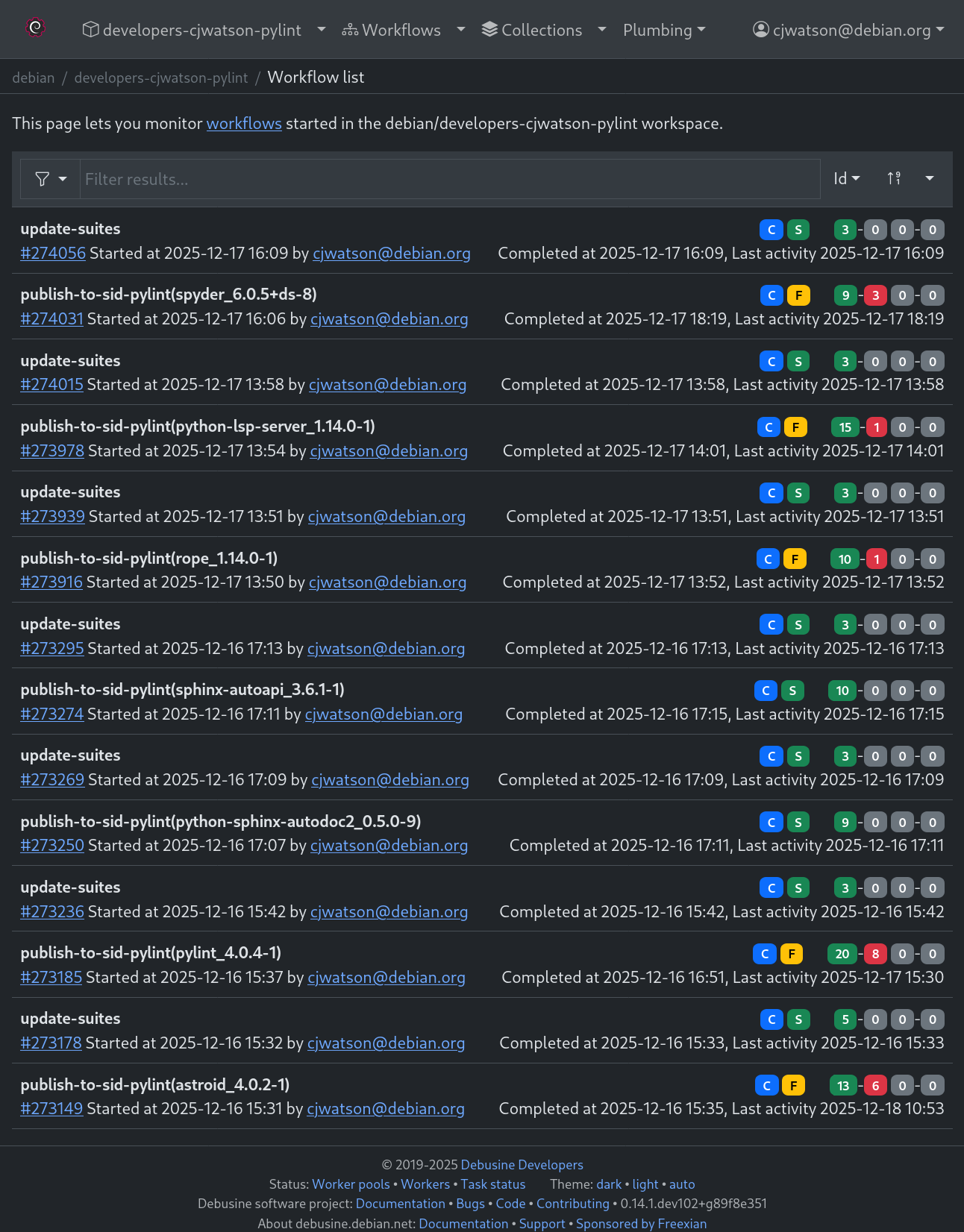
Task: Click the blue C badge for python-sphinx-autodoc2
Action: coord(771,823)
